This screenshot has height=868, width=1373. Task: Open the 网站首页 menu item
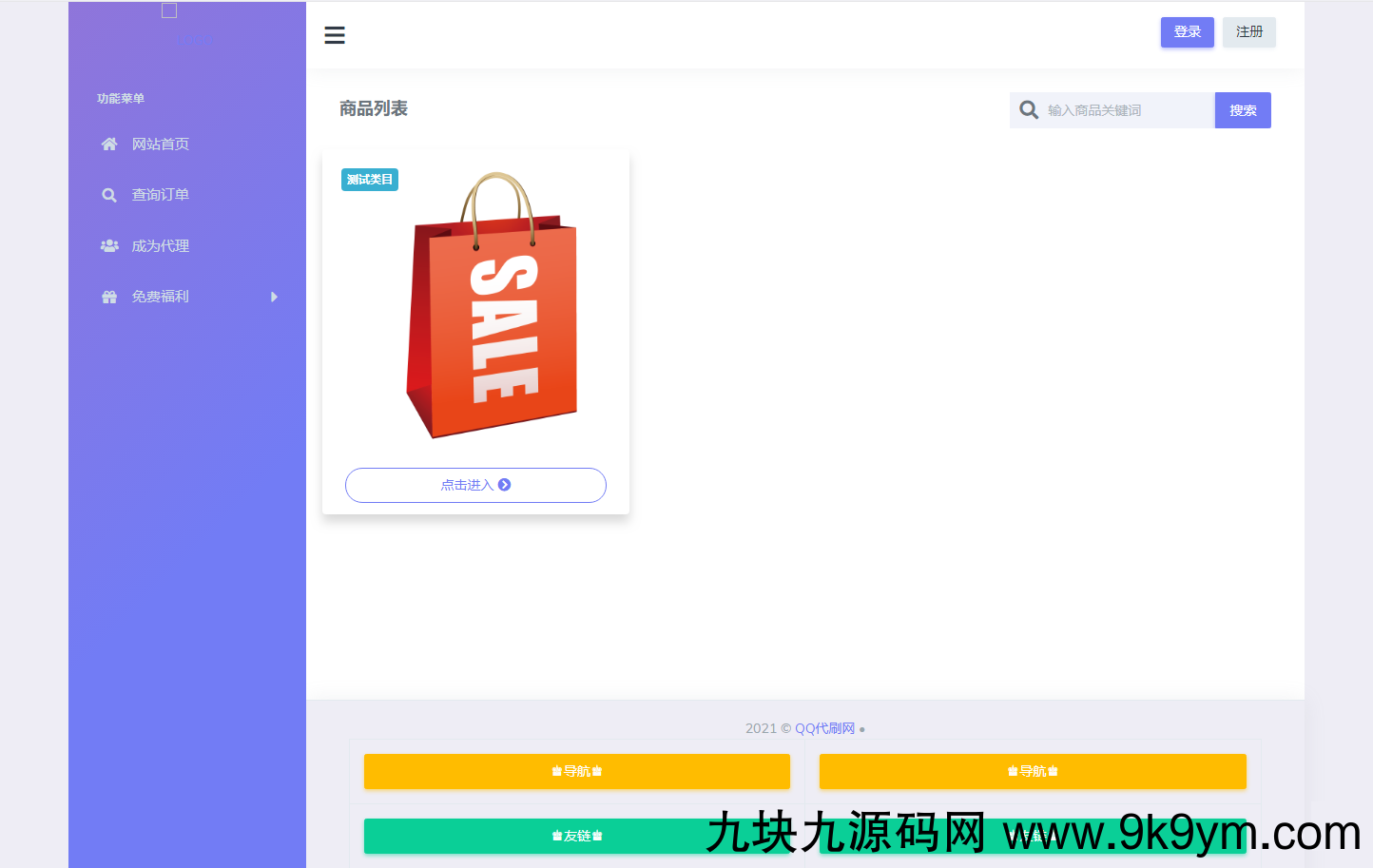tap(160, 145)
